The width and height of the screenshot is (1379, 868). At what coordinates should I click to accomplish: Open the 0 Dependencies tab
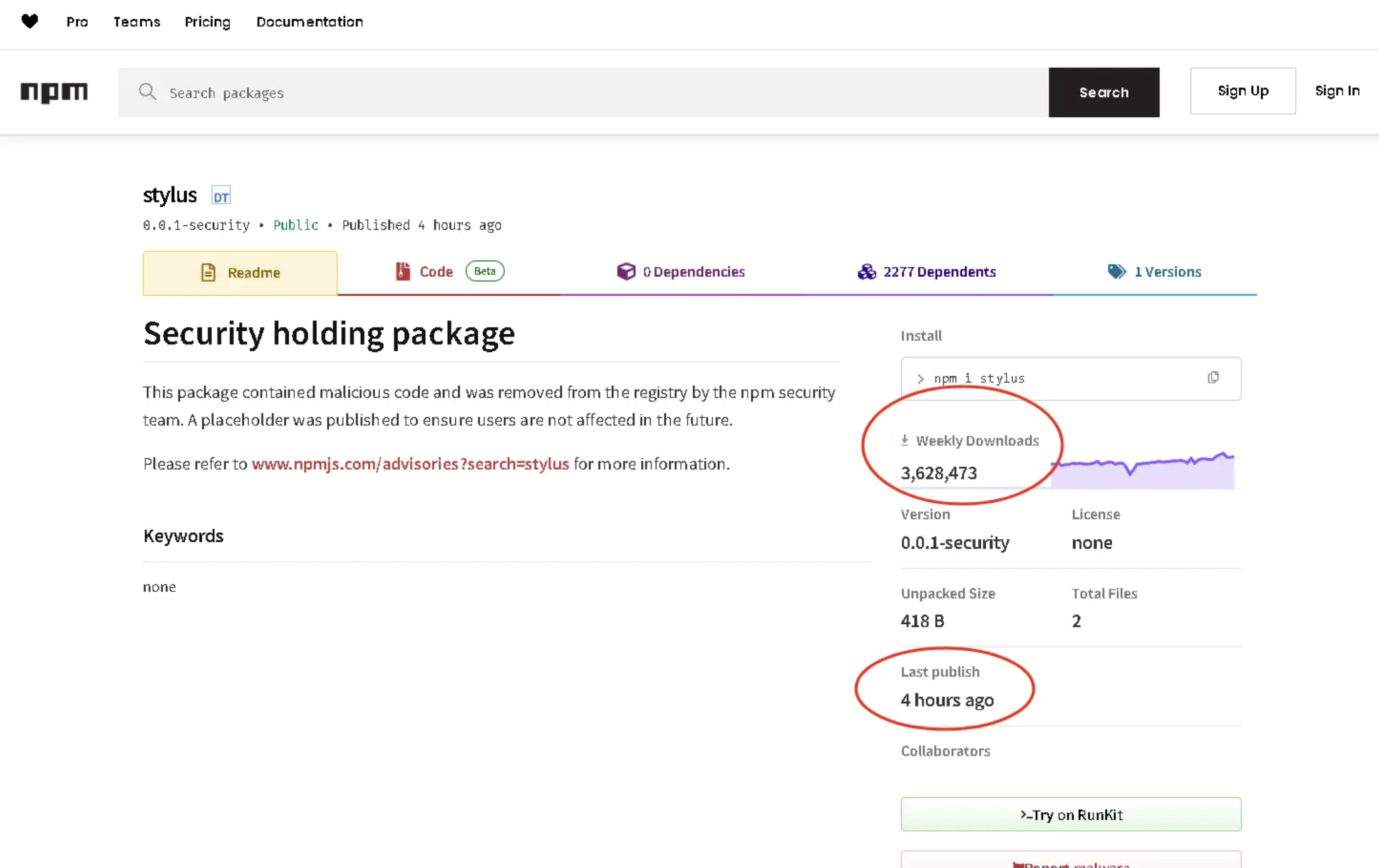click(x=681, y=272)
